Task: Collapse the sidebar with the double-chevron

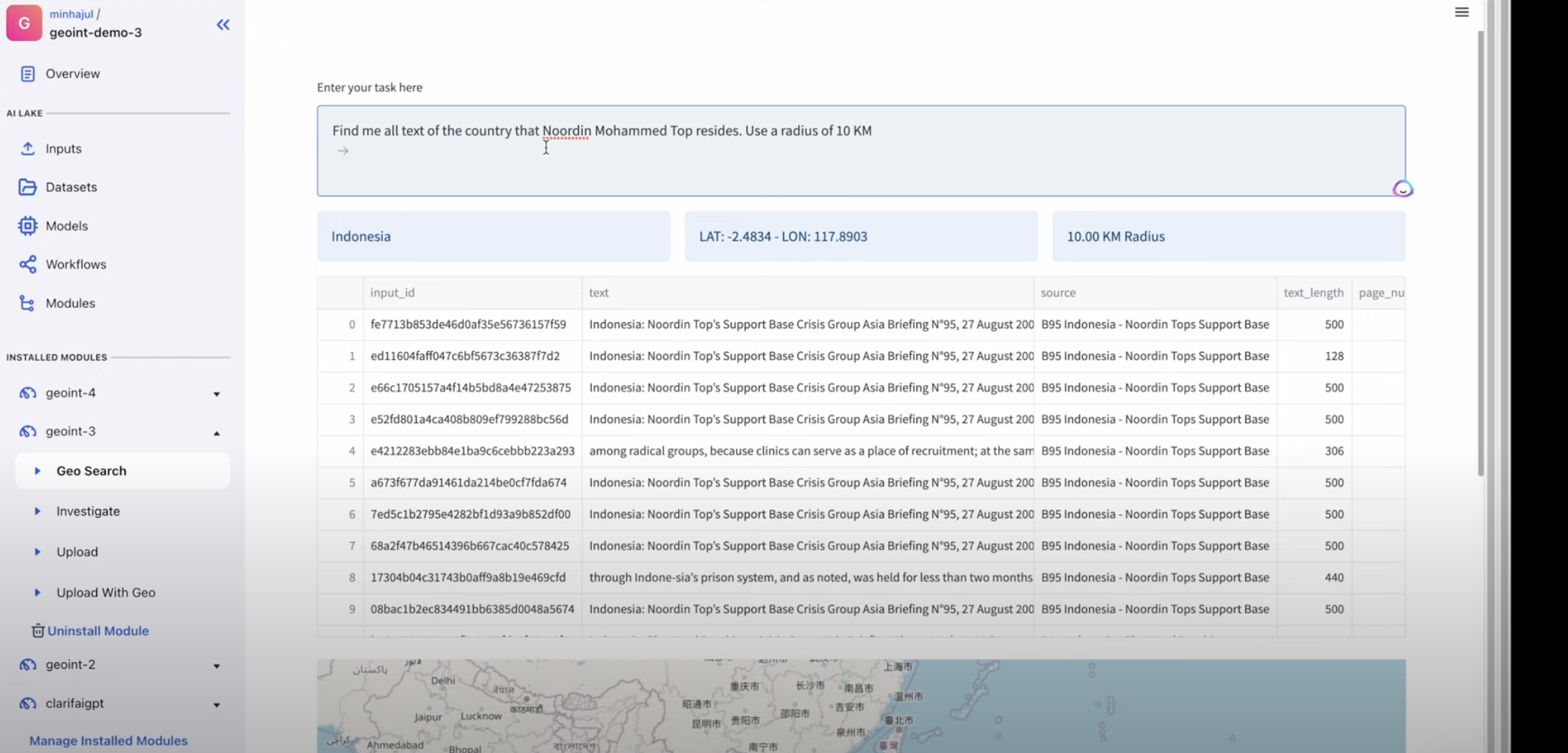Action: [x=223, y=24]
